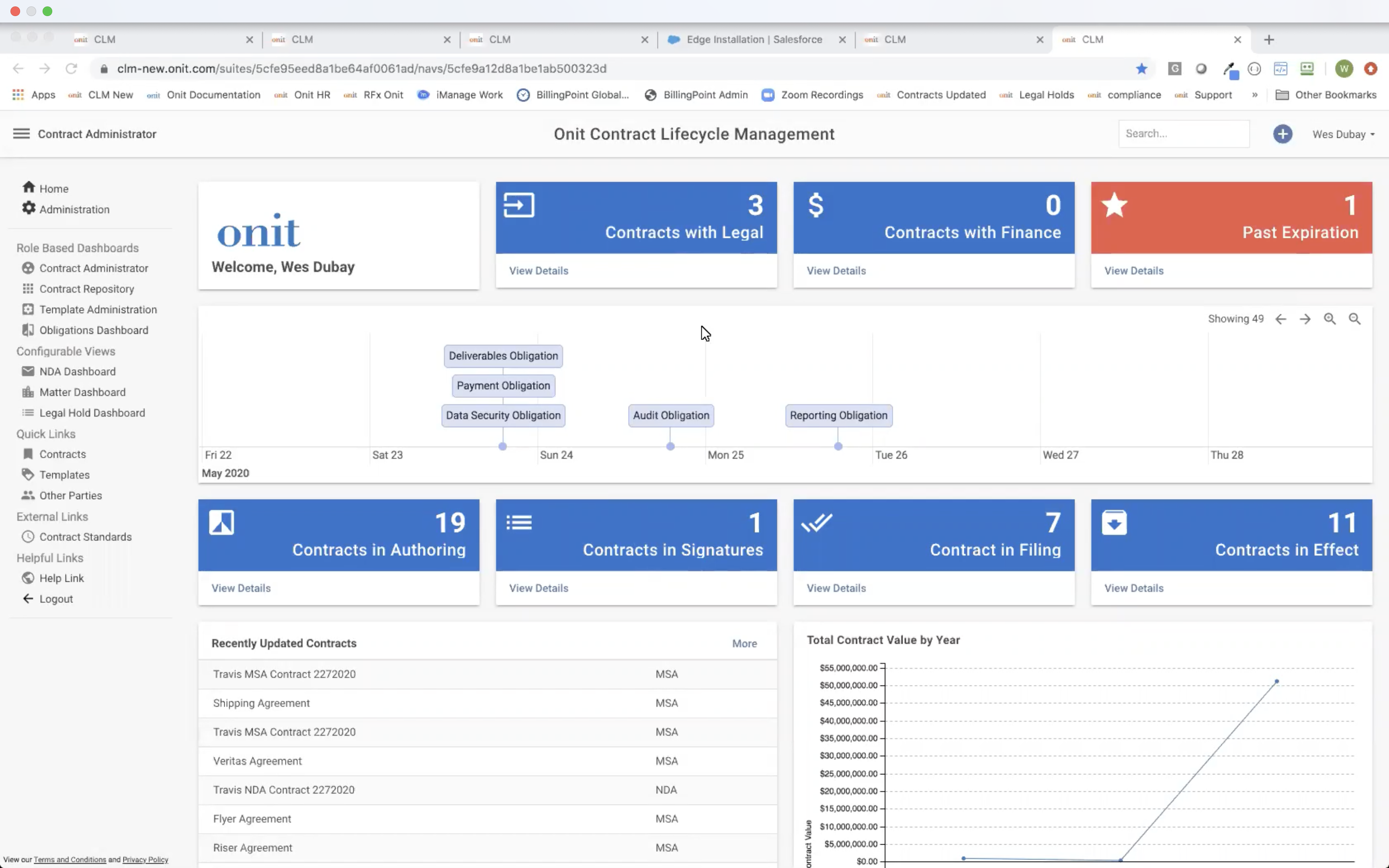Select the Audit Obligation timeline marker

(670, 415)
